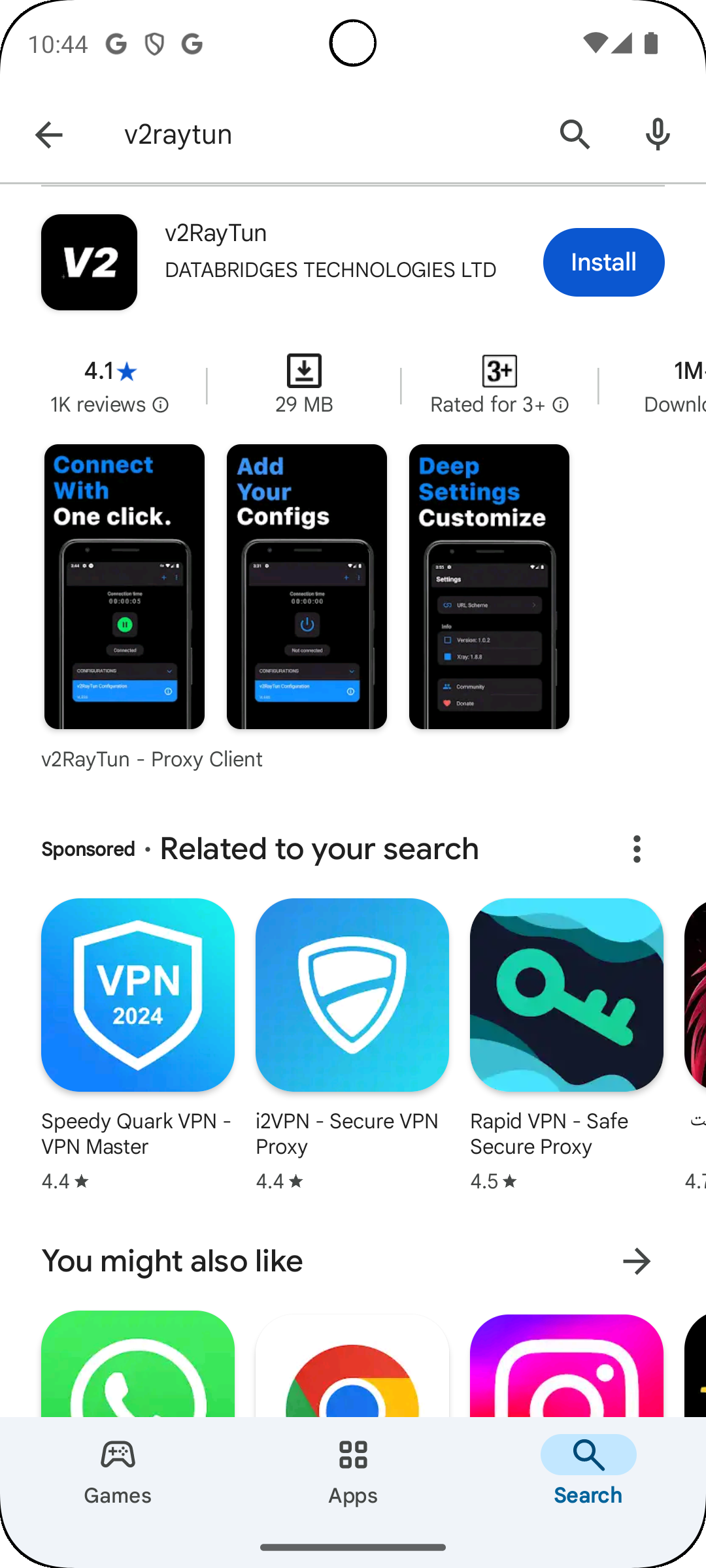Screen dimensions: 706x1568
Task: Tap the WhatsApp icon under suggestions
Action: click(x=138, y=1364)
